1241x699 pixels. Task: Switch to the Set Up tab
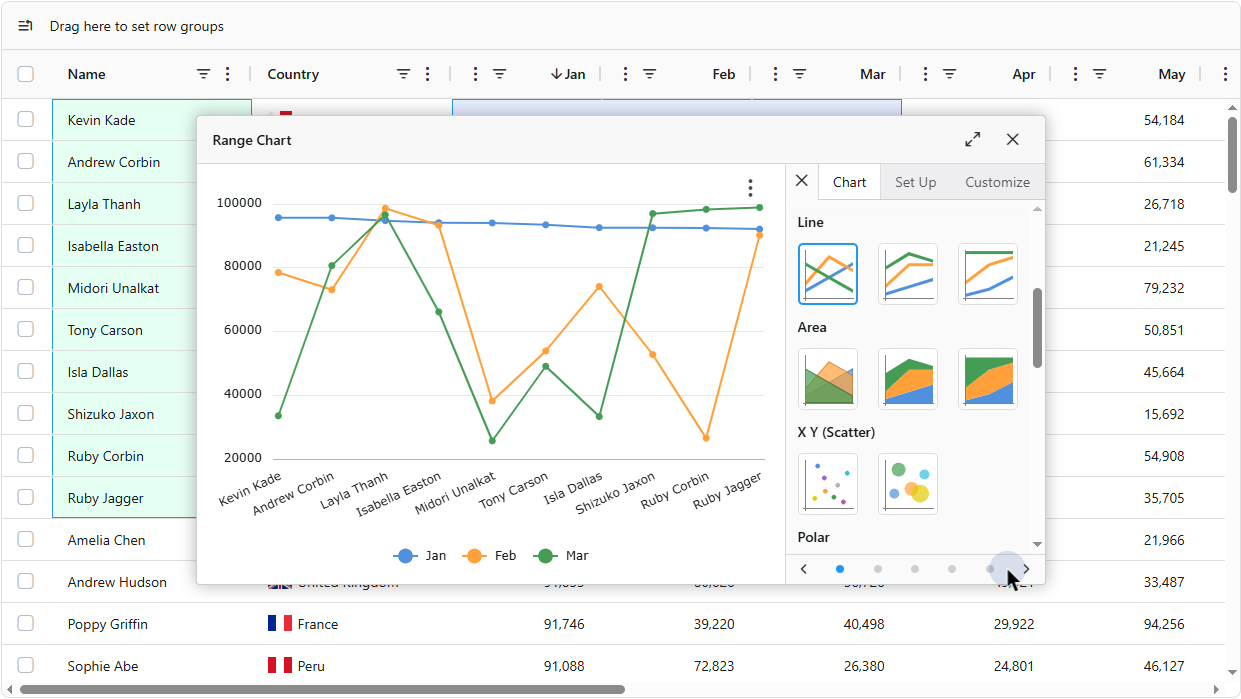915,182
